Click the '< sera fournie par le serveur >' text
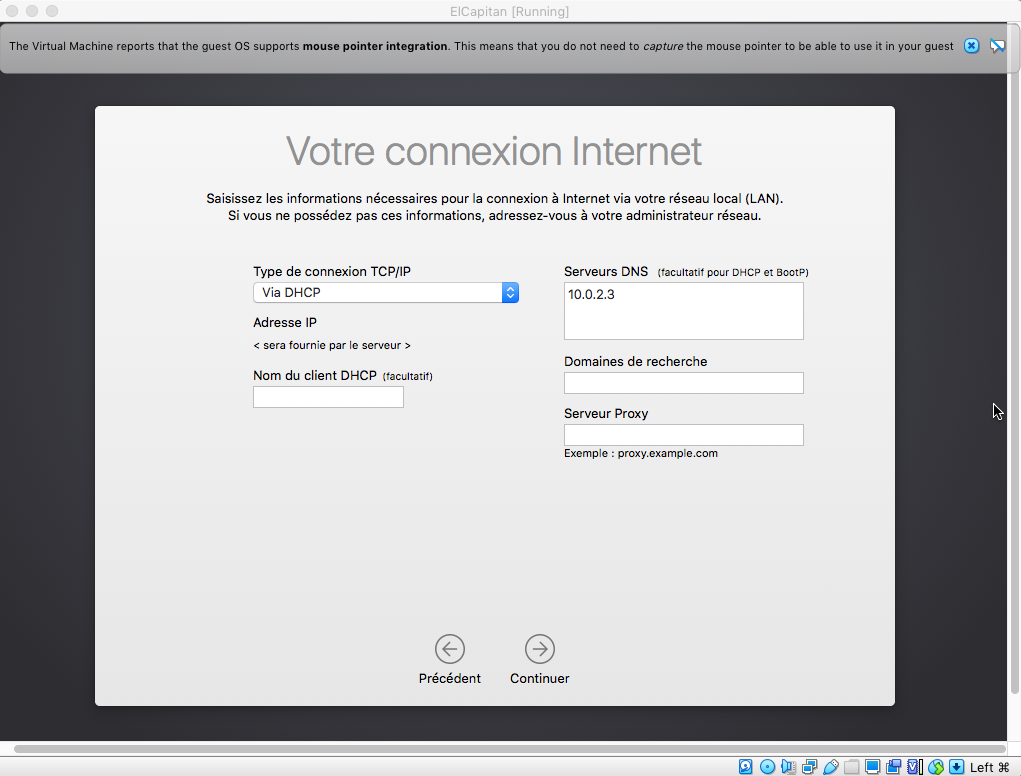 click(332, 345)
